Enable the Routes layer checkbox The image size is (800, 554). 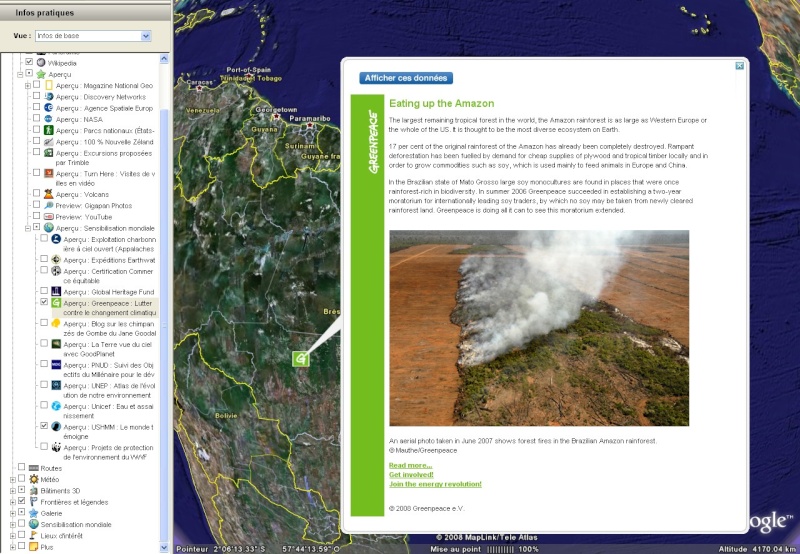pos(21,467)
